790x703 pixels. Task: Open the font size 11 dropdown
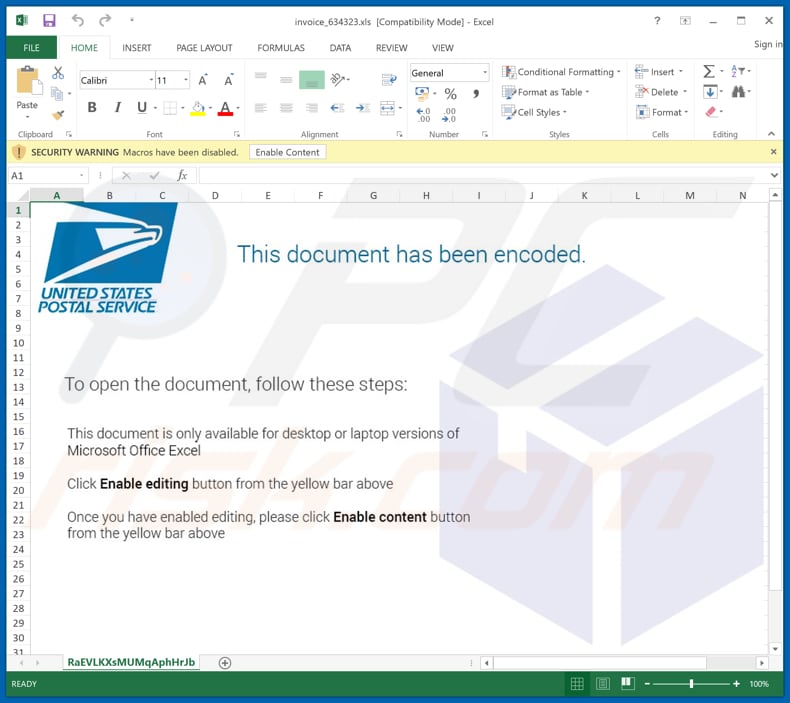(x=186, y=80)
